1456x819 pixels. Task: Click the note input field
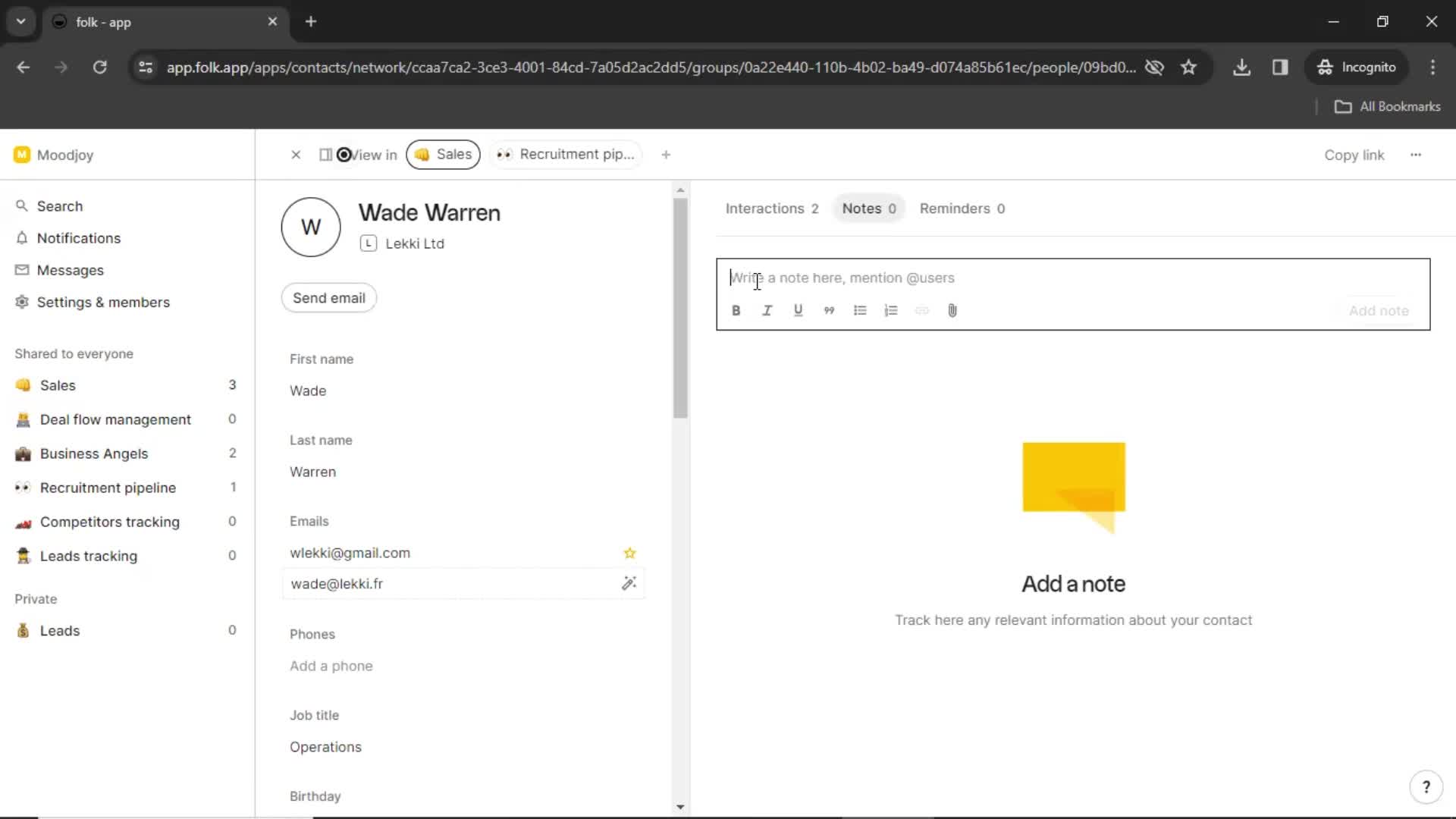(1074, 278)
